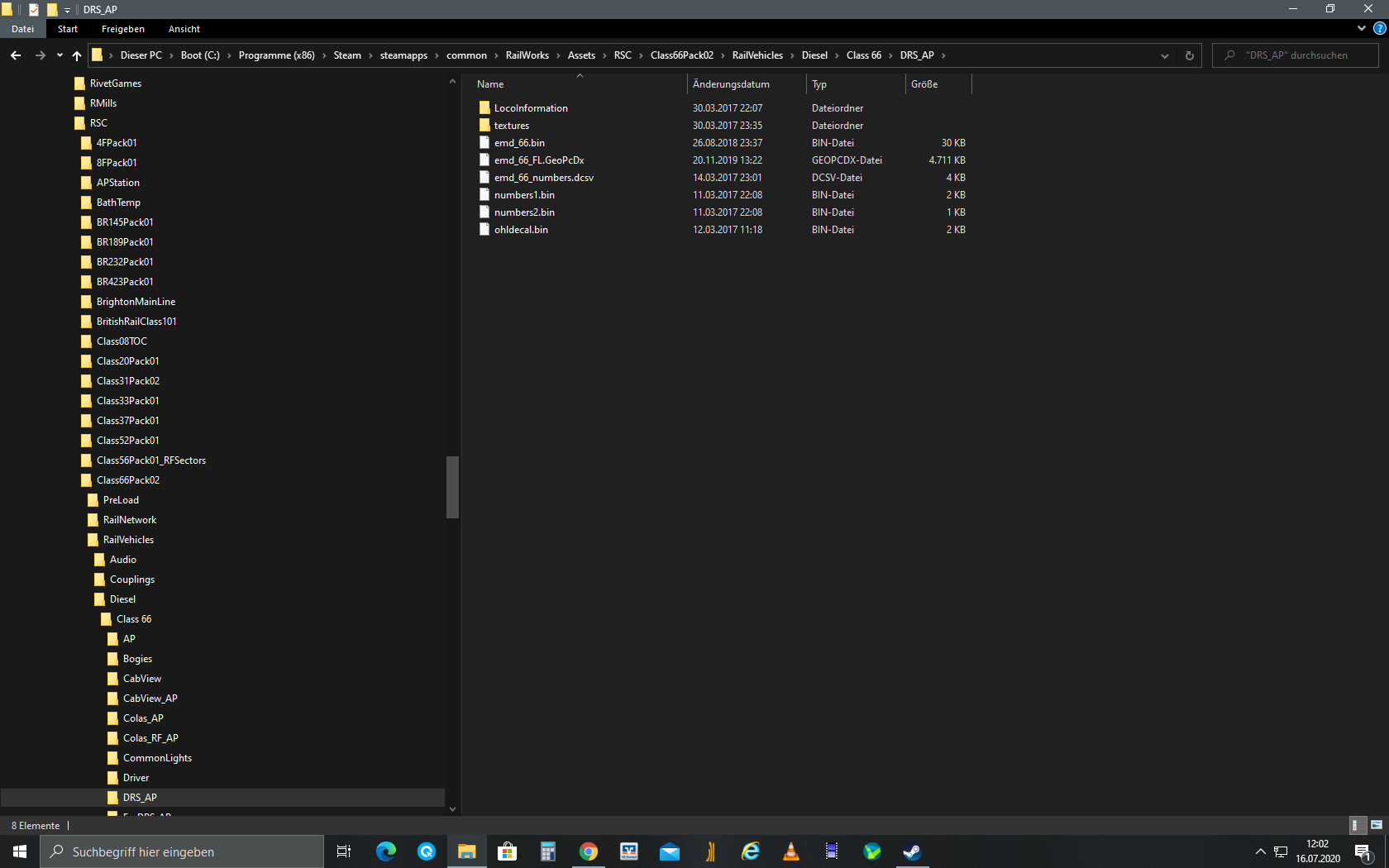Image resolution: width=1389 pixels, height=868 pixels.
Task: Click RailWorks in the breadcrumb path
Action: (x=527, y=55)
